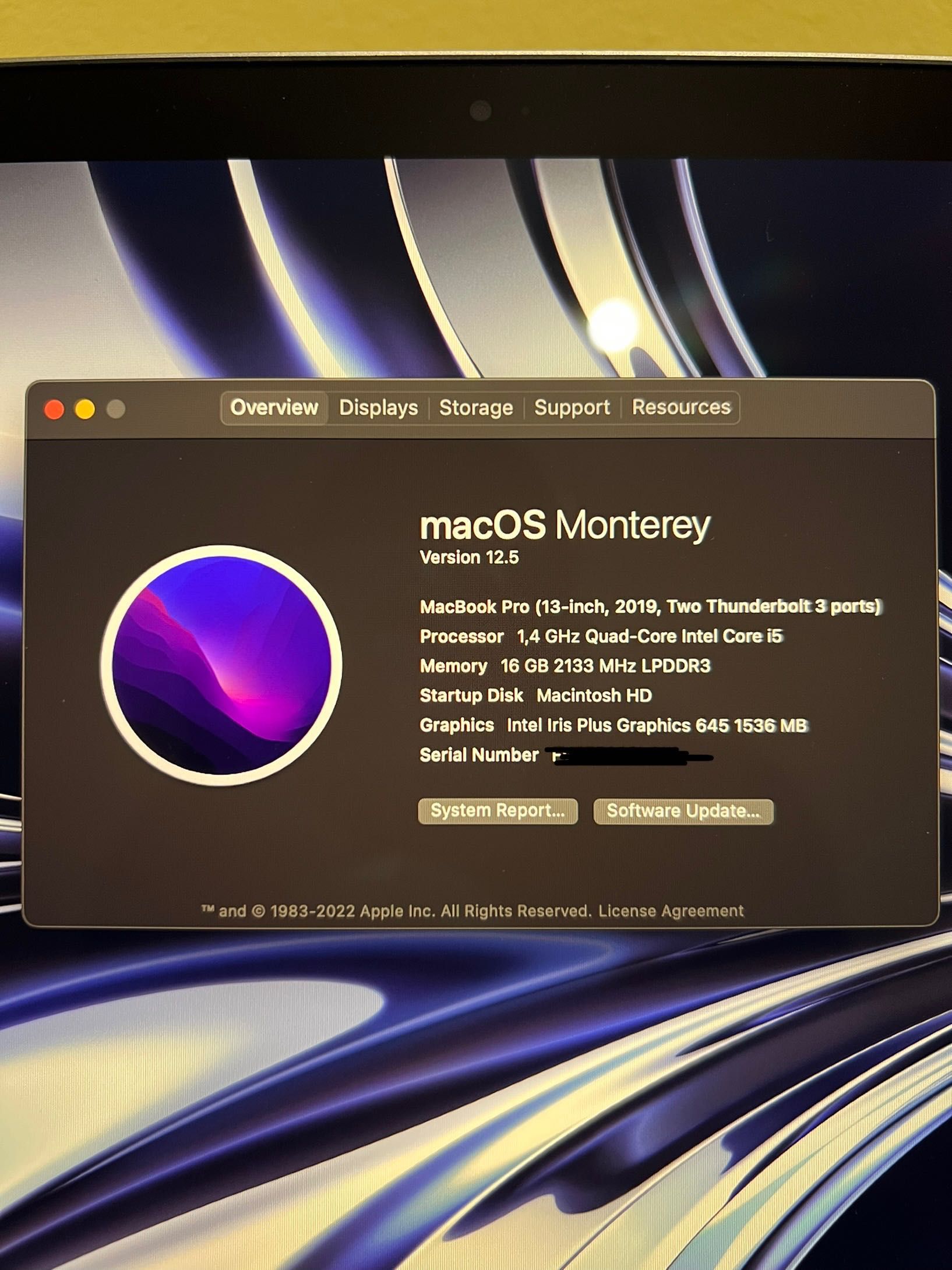Image resolution: width=952 pixels, height=1270 pixels.
Task: Click the 16 GB 2133 MHz LPDDR3 value
Action: 606,666
